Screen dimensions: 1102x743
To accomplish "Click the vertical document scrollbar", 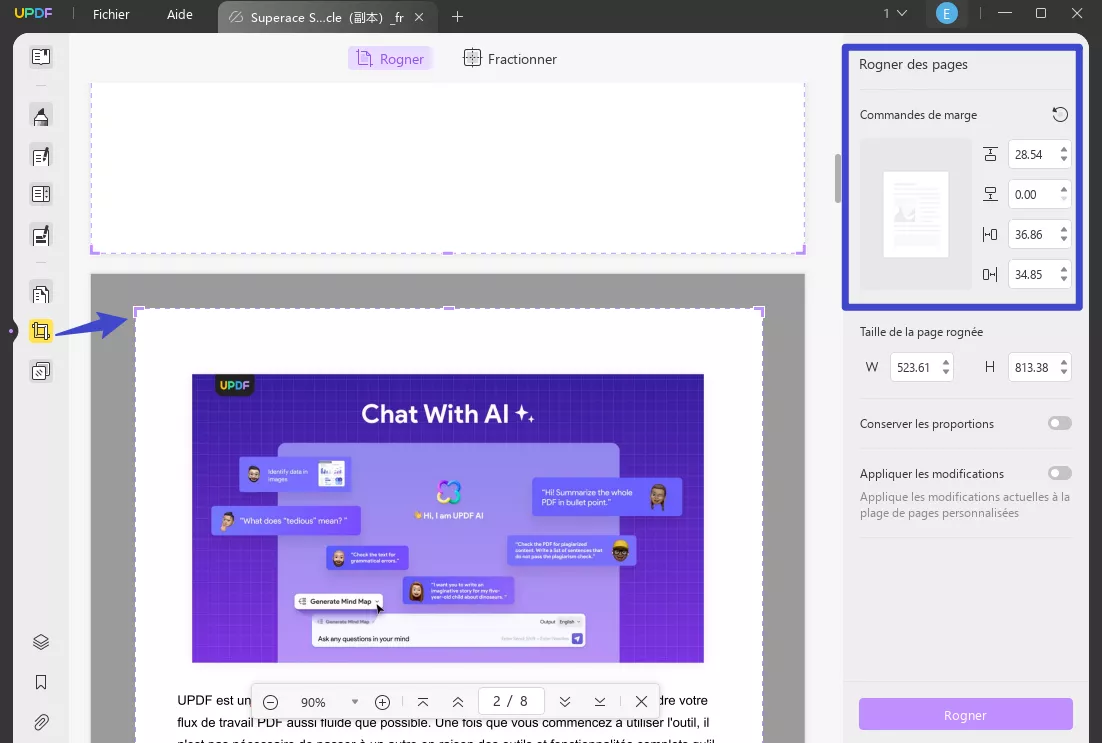I will click(838, 179).
